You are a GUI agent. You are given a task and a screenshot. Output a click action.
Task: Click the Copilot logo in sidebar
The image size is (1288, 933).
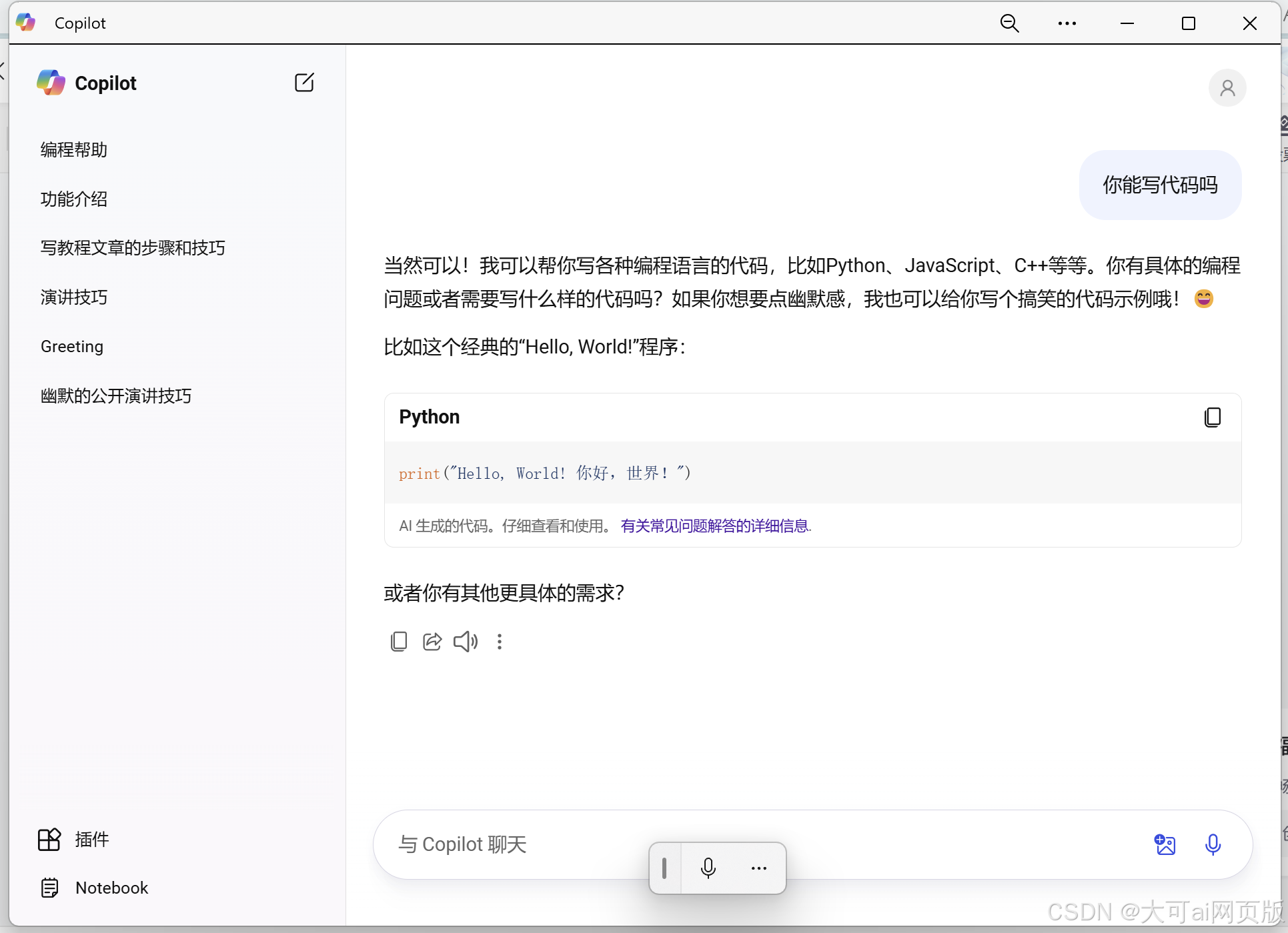(x=51, y=83)
